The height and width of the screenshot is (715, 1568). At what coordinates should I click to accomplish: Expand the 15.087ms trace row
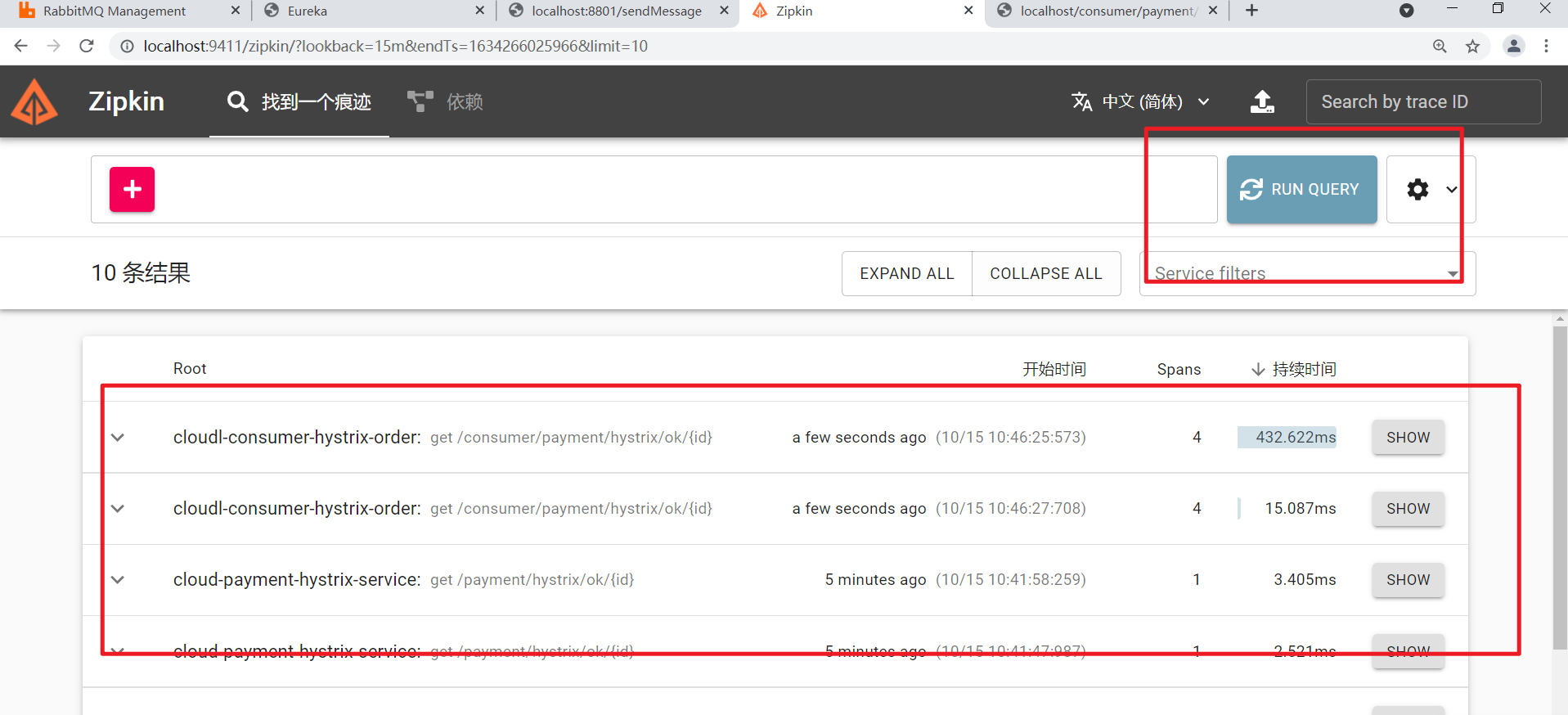click(118, 509)
